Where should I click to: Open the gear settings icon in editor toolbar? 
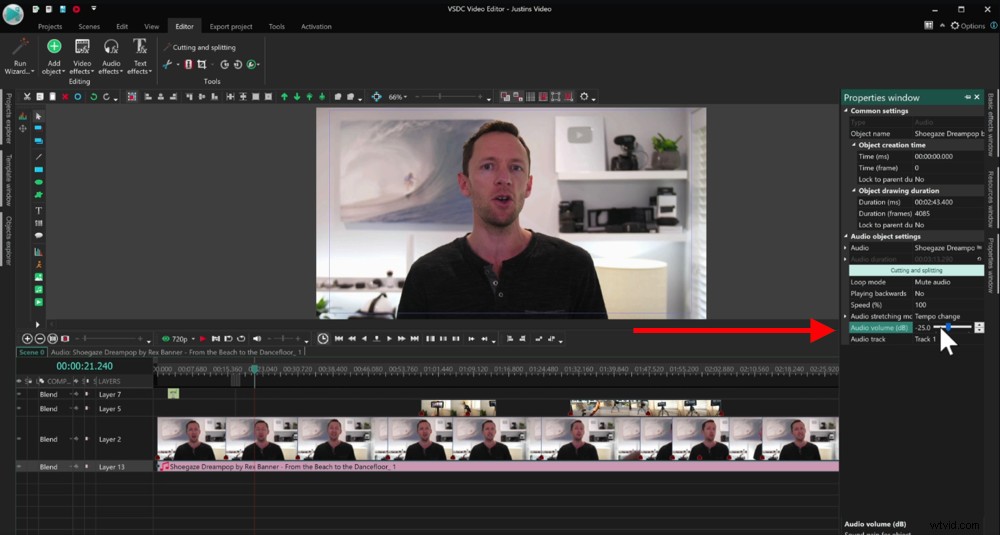[x=584, y=97]
